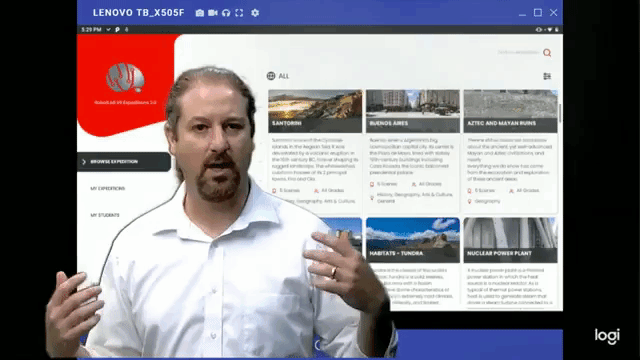Image resolution: width=640 pixels, height=360 pixels.
Task: Select Browse Expedition in the sidebar
Action: point(124,162)
